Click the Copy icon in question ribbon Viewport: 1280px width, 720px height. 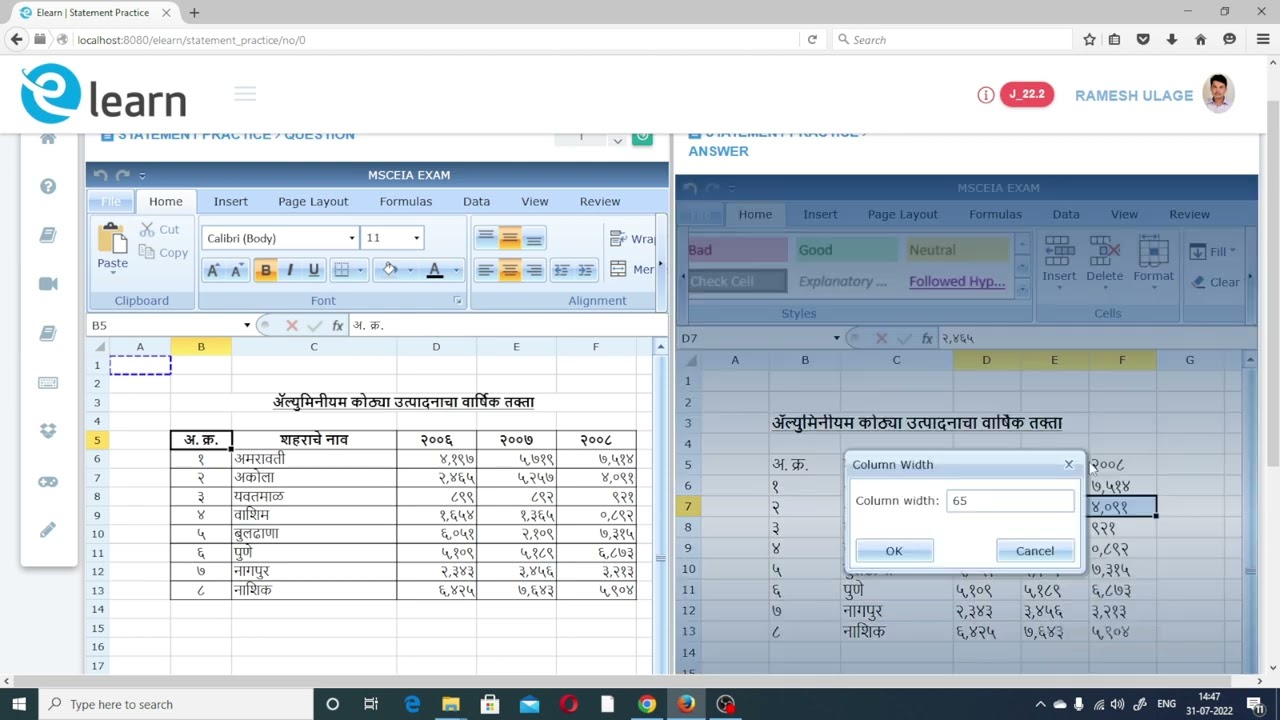click(148, 252)
